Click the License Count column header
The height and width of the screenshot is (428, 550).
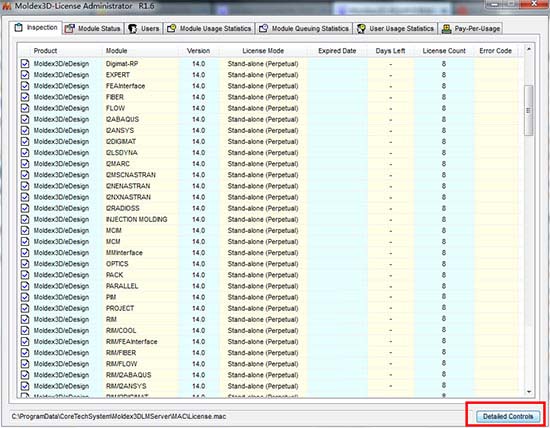tap(444, 51)
